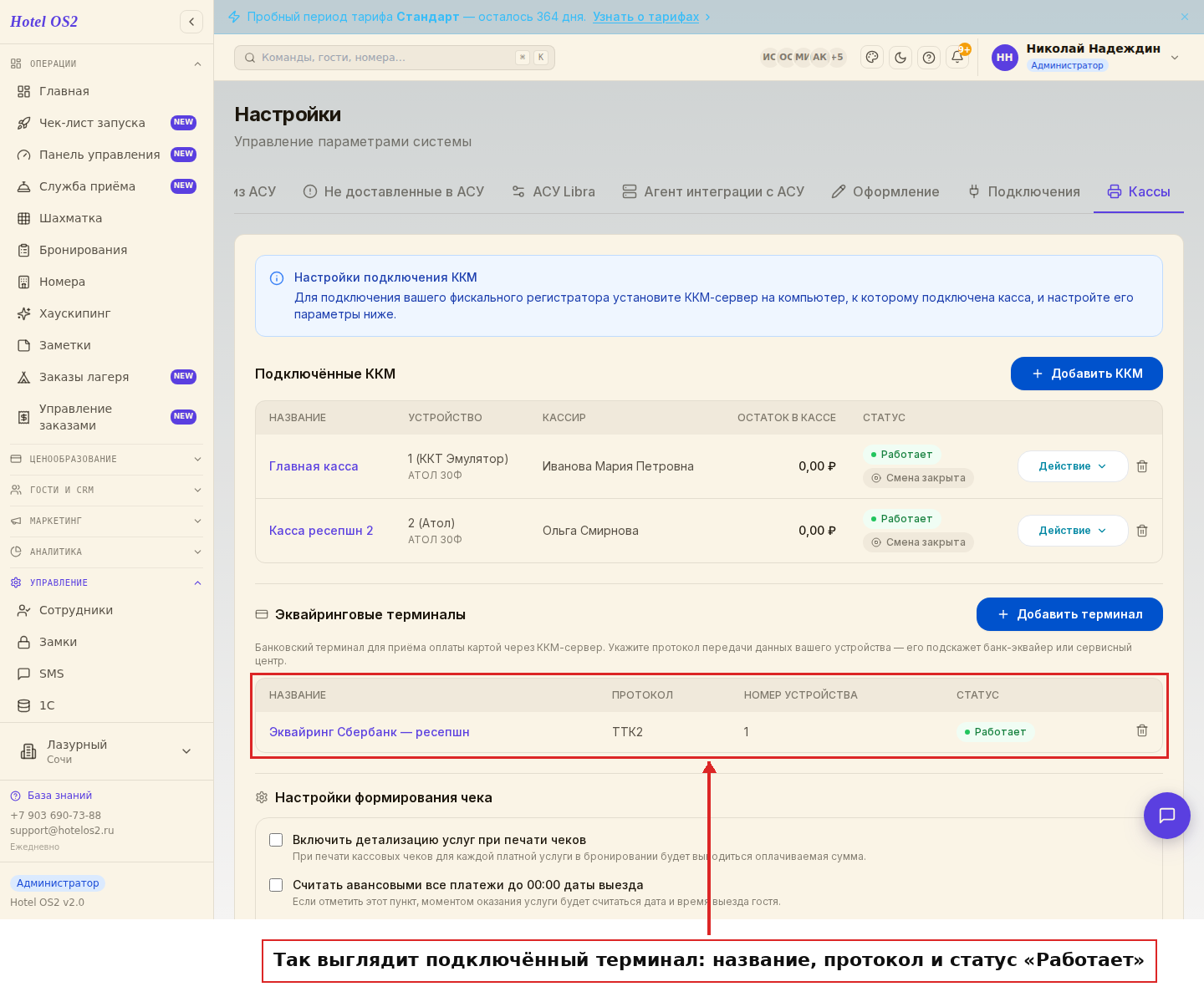Check Считать авансовыми все платежи
The image size is (1204, 1002).
point(276,885)
